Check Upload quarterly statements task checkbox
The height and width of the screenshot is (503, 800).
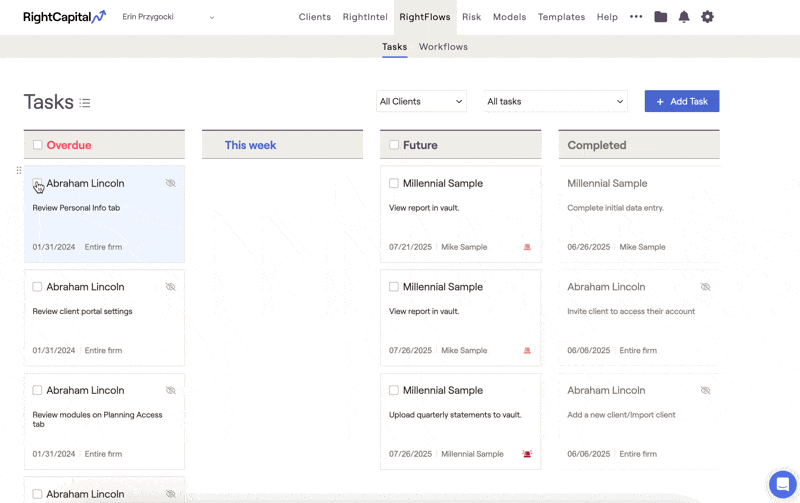point(394,390)
